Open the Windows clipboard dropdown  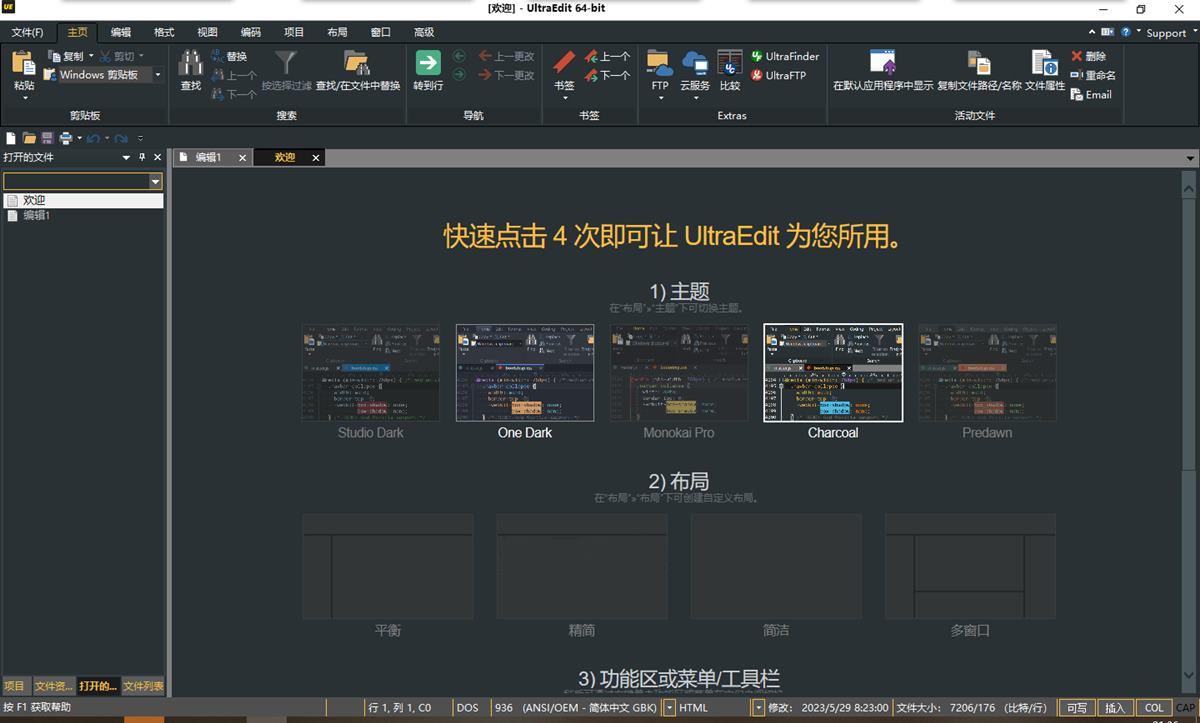(x=158, y=75)
